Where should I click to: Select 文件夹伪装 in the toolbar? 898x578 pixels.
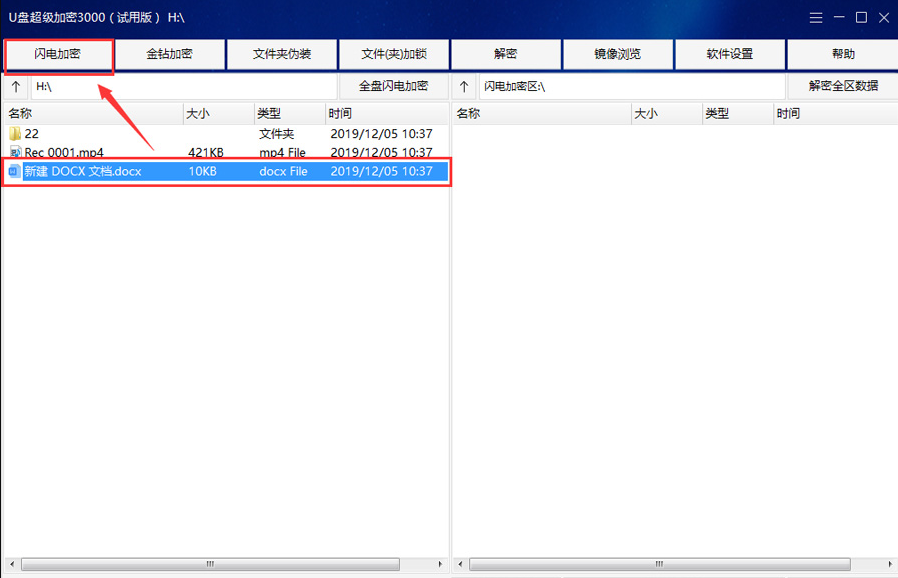point(281,54)
